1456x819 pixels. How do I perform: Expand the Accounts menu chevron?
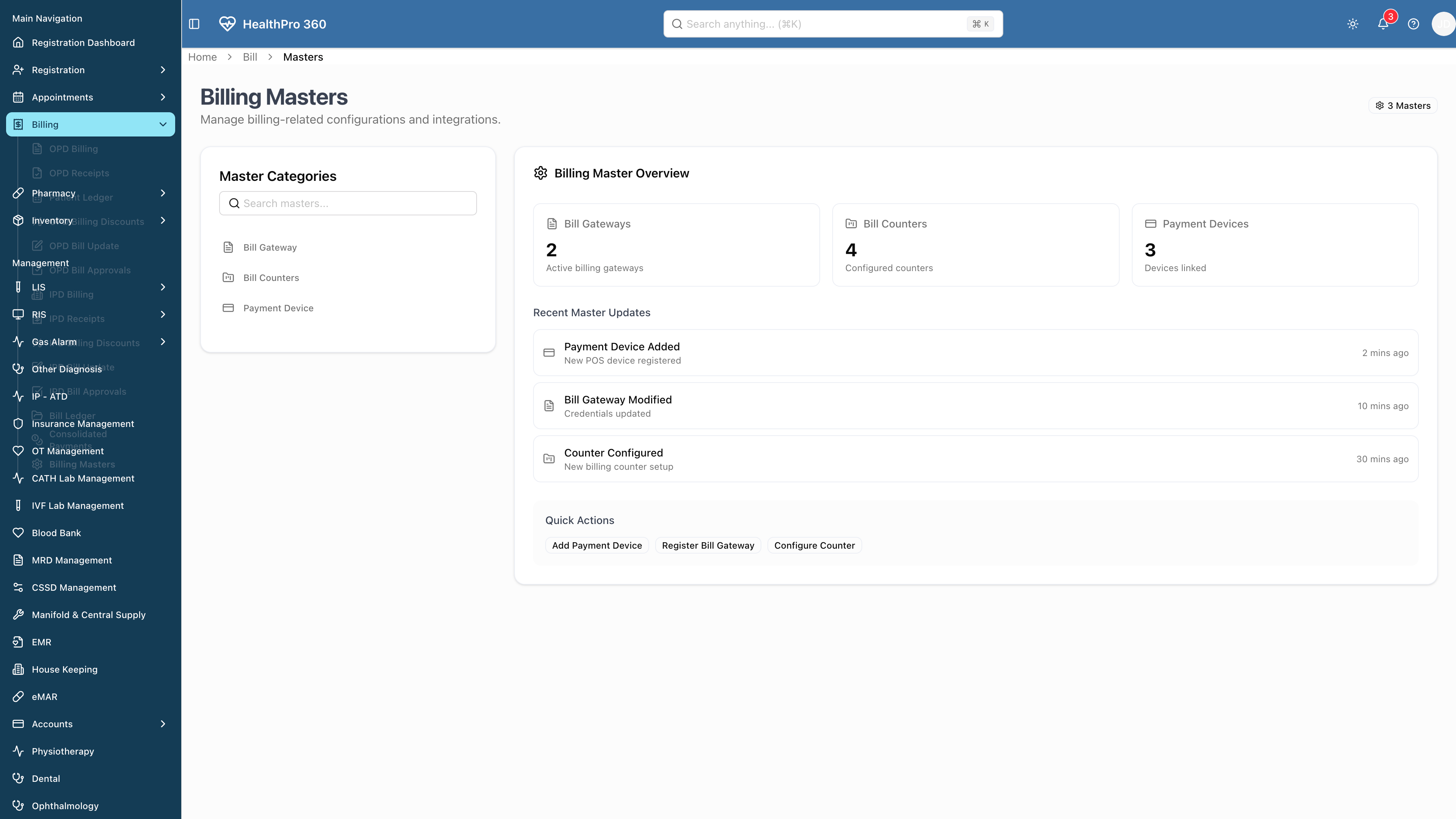click(x=163, y=724)
